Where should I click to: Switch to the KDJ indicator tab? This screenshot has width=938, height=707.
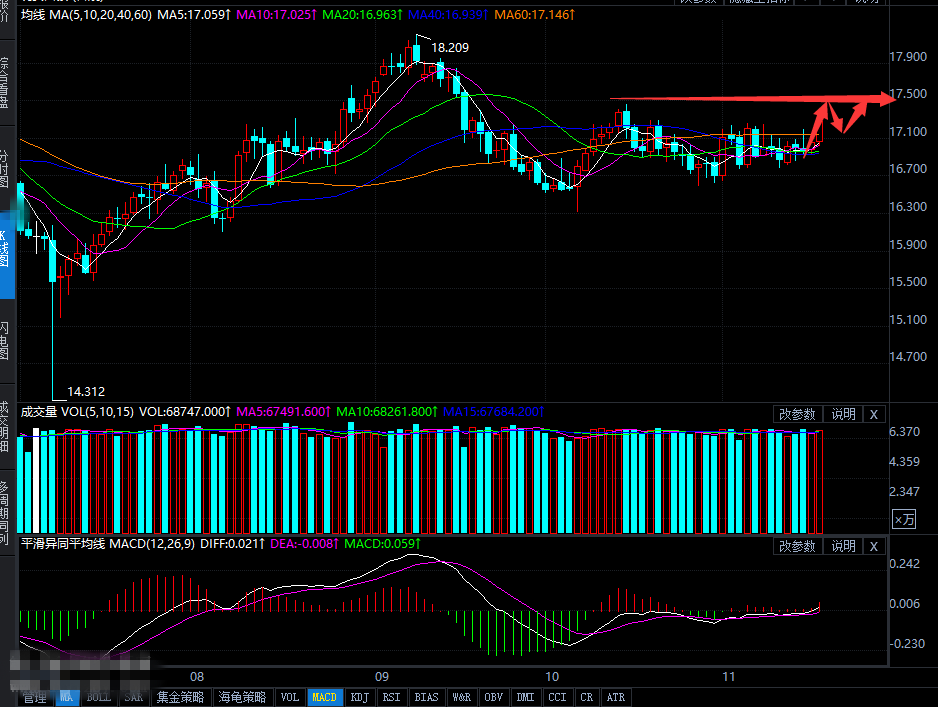tap(358, 697)
